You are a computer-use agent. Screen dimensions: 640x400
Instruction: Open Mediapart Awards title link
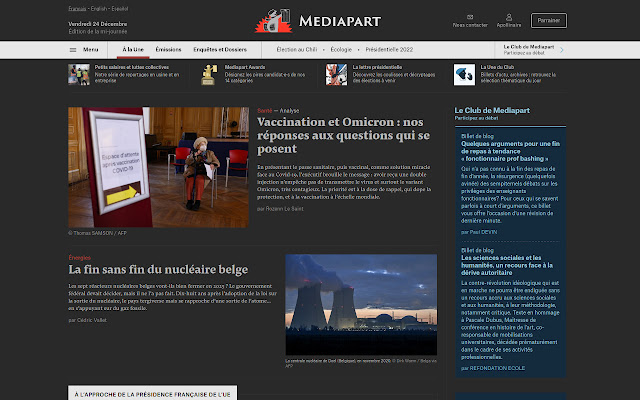click(x=245, y=67)
